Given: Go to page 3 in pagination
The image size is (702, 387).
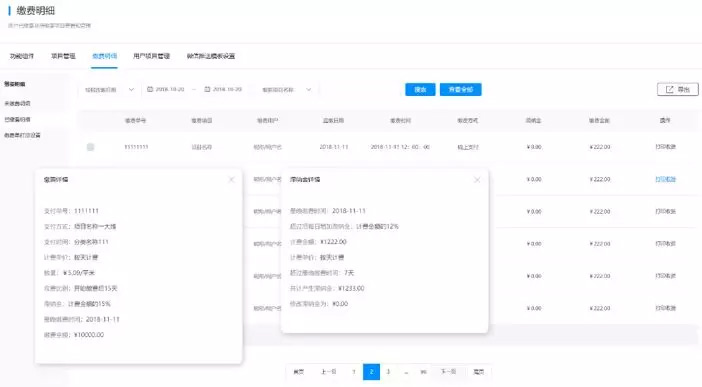Looking at the screenshot, I should coord(388,372).
